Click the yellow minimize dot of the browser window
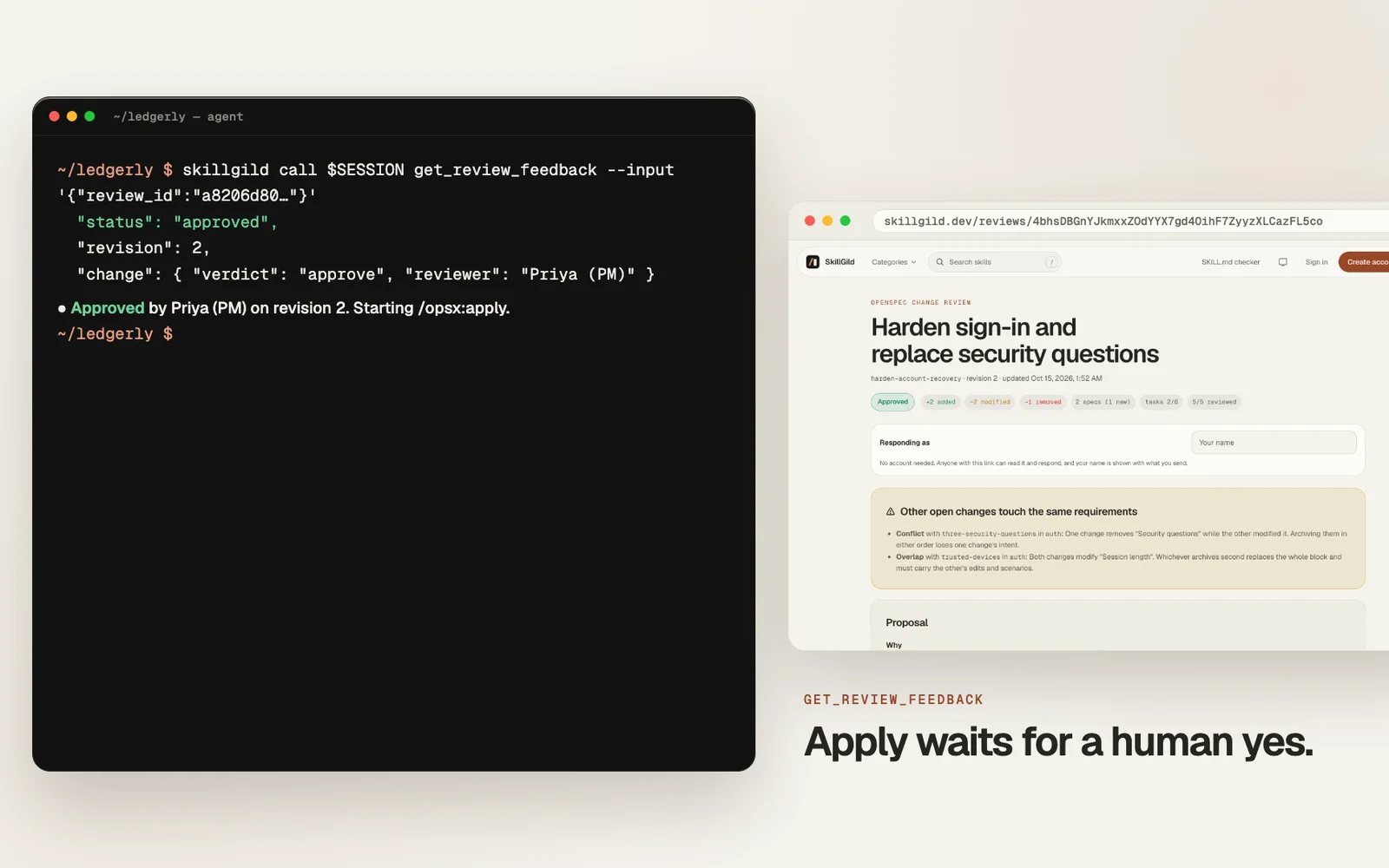Screen dimensions: 1389x868 pos(827,220)
